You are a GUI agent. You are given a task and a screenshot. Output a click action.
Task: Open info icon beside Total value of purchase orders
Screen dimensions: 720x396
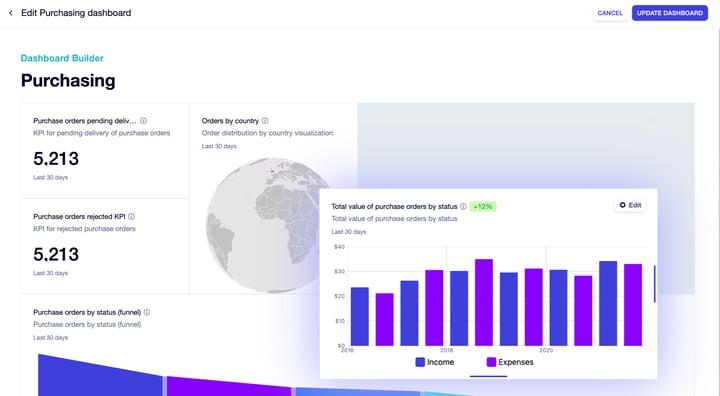463,207
